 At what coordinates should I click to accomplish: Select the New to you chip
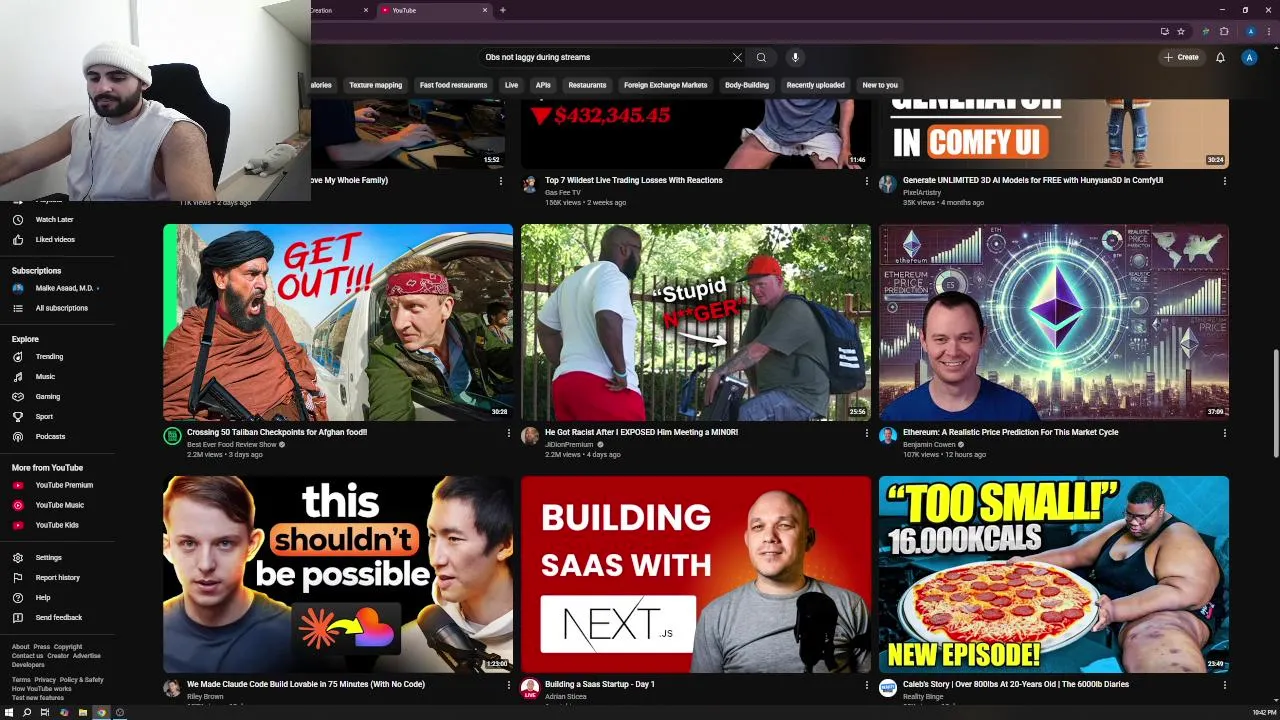click(880, 85)
